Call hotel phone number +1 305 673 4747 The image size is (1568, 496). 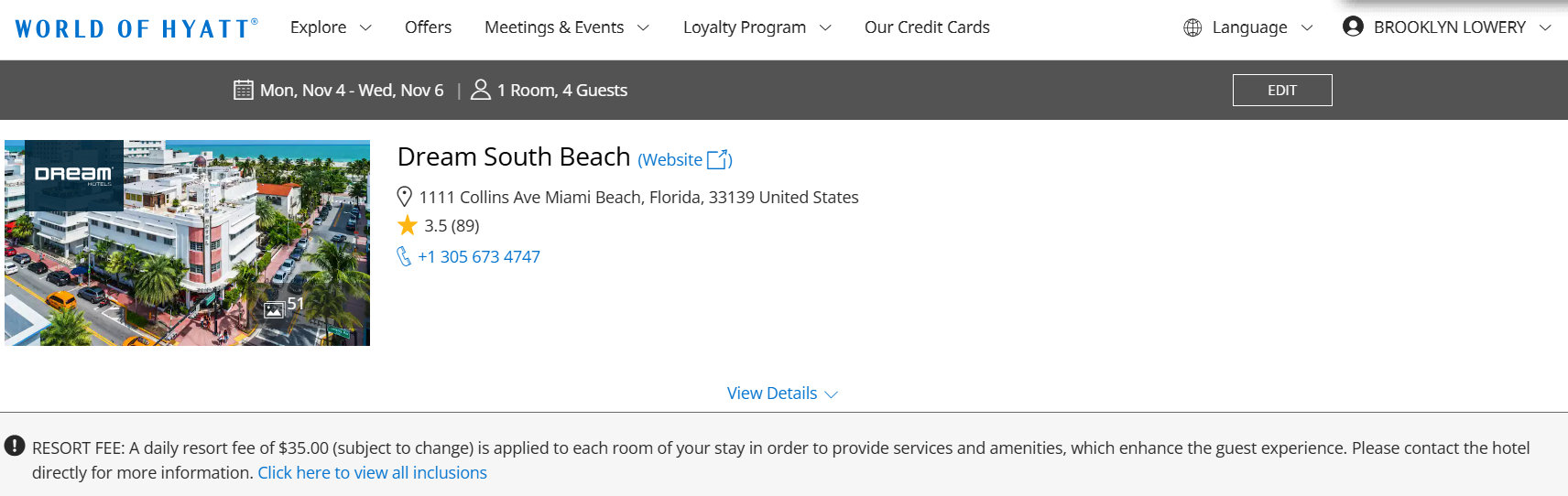coord(479,257)
